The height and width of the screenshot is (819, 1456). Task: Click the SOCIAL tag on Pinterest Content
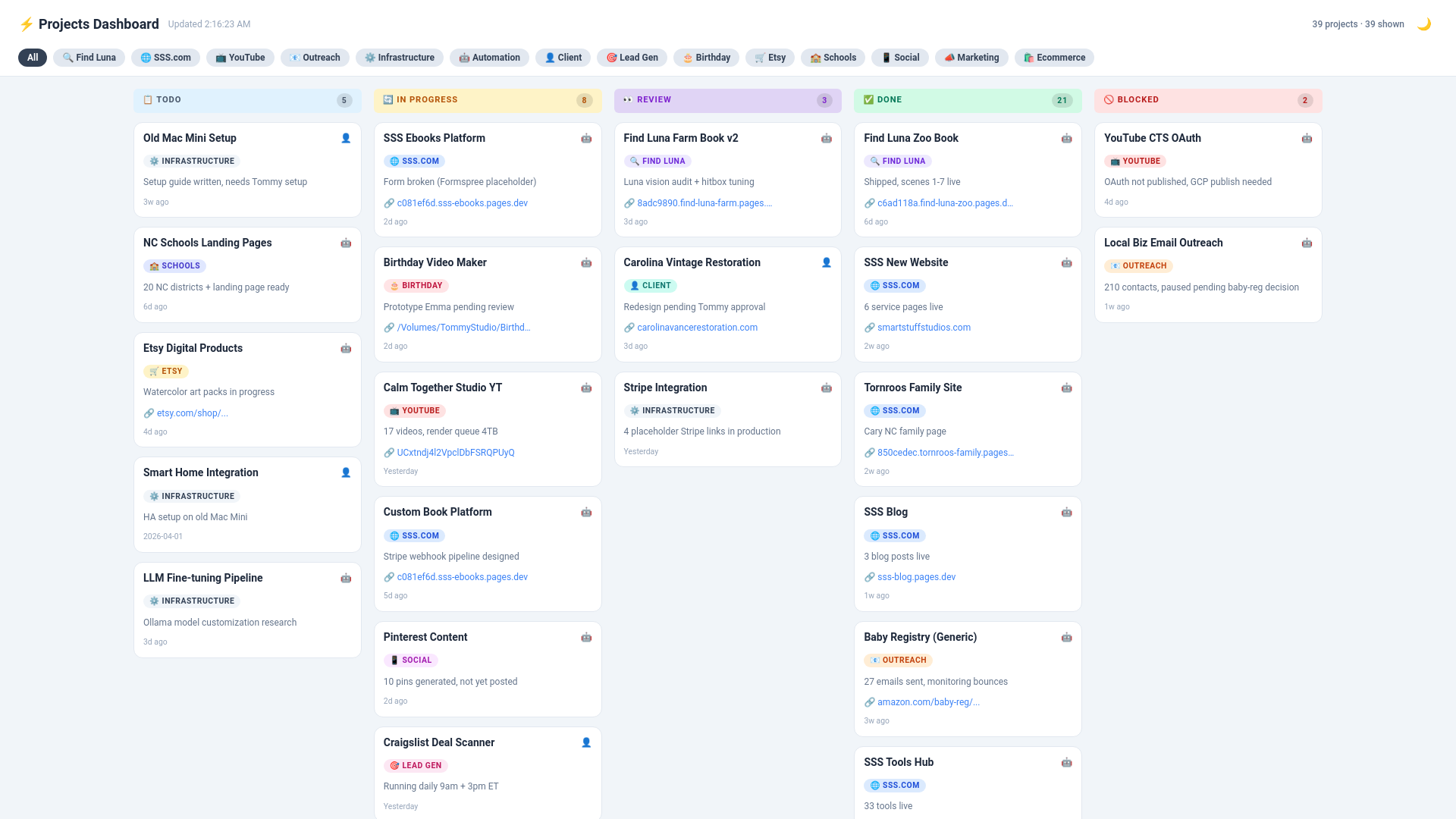point(410,661)
